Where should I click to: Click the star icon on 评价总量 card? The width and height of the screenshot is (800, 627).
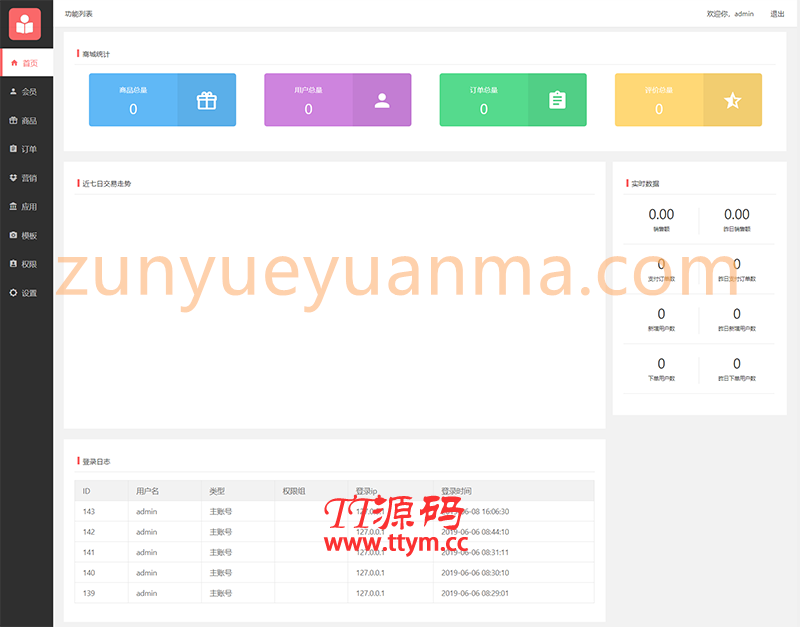click(733, 101)
